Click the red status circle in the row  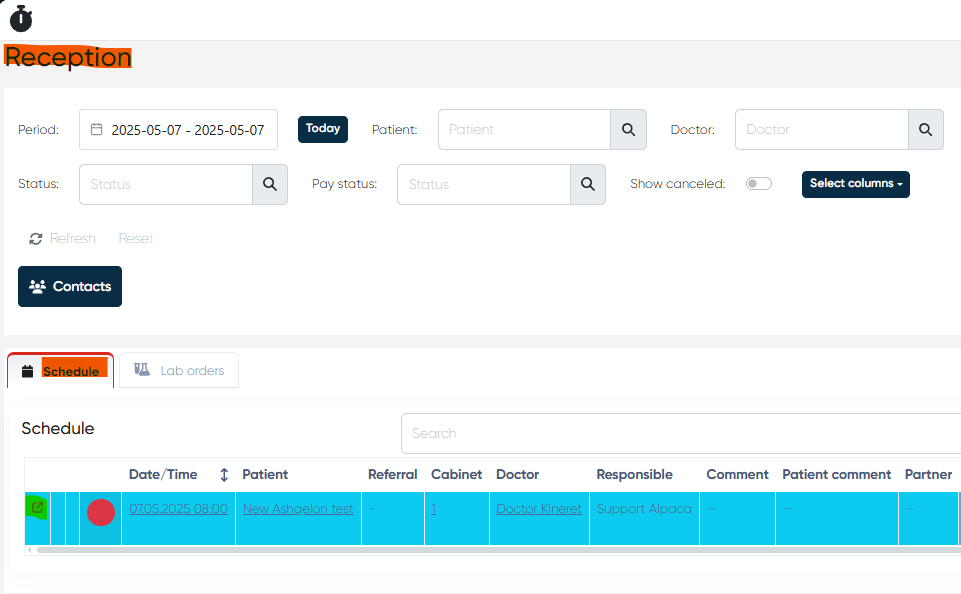(x=101, y=512)
